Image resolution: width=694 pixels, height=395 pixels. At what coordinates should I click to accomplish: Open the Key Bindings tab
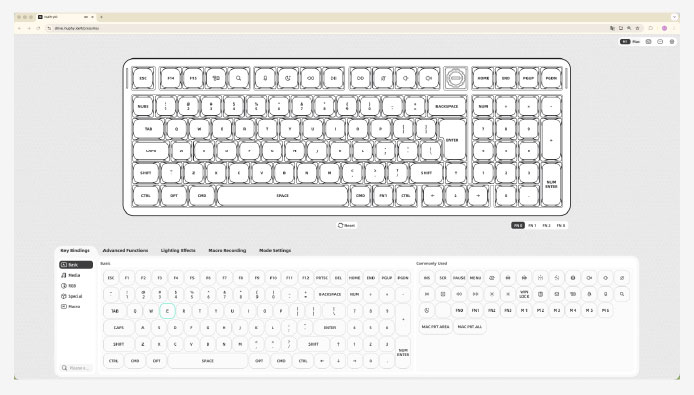coord(75,251)
